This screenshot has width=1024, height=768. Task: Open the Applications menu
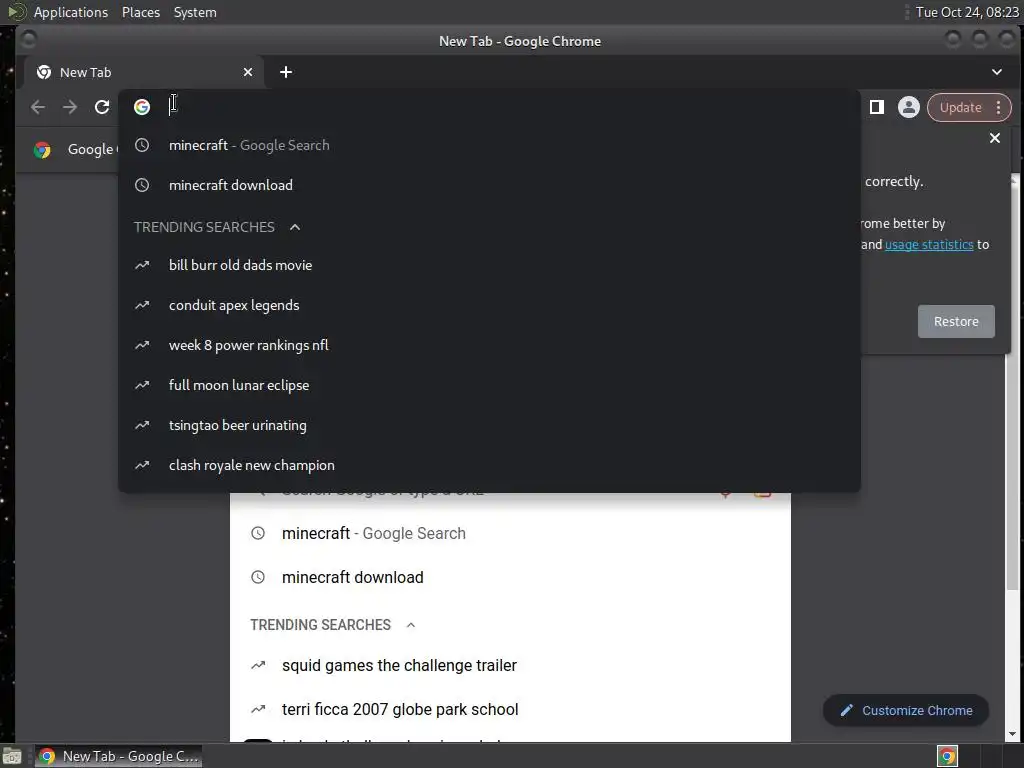coord(71,12)
